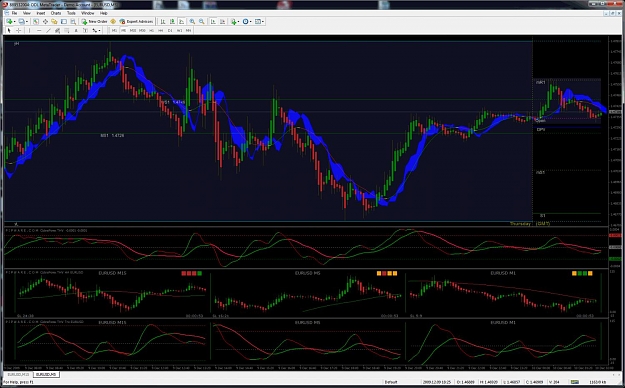Expand the Indicators dropdown arrow
Image resolution: width=625 pixels, height=388 pixels.
click(238, 22)
